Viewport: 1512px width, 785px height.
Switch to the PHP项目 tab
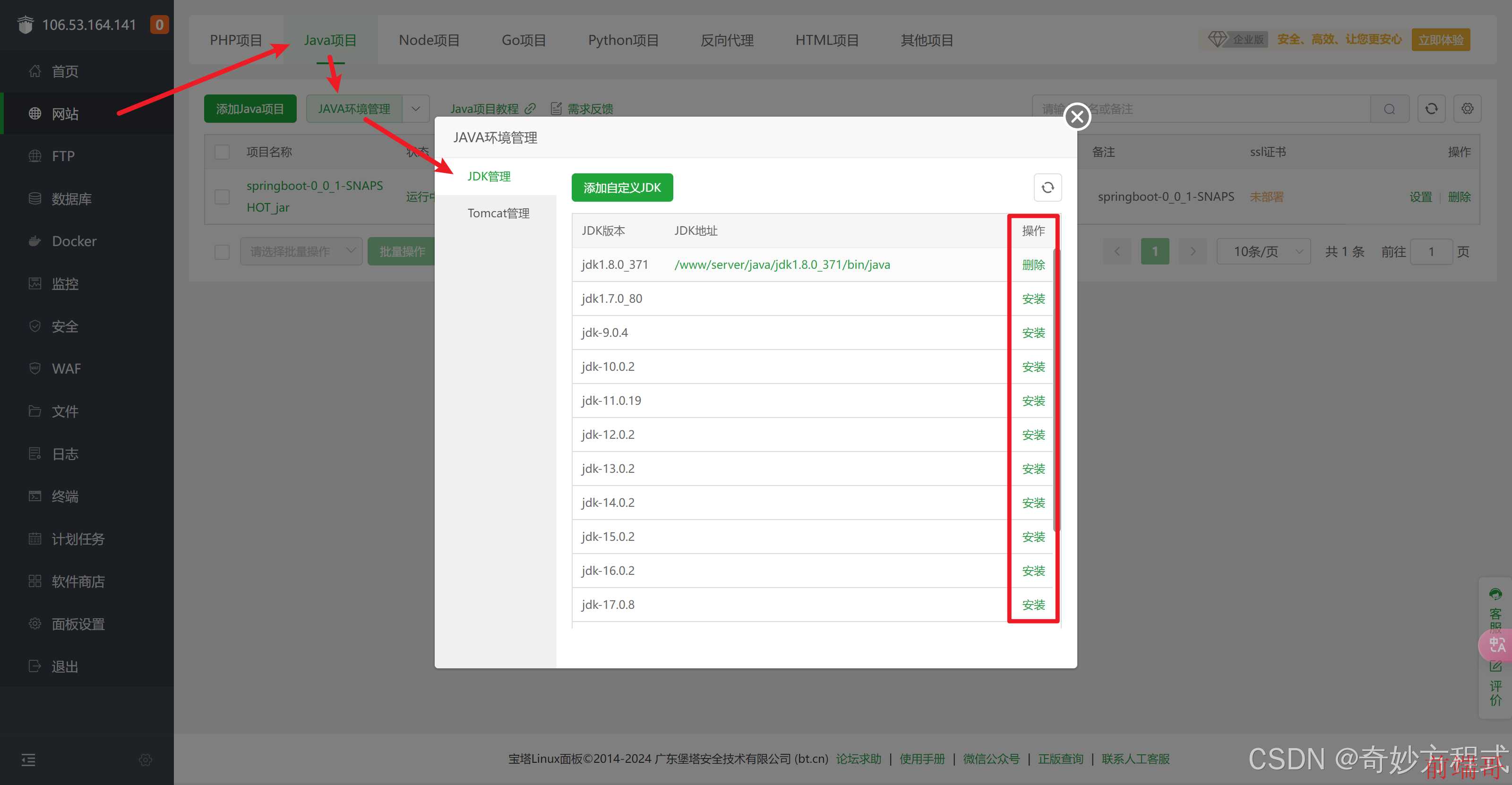[236, 41]
